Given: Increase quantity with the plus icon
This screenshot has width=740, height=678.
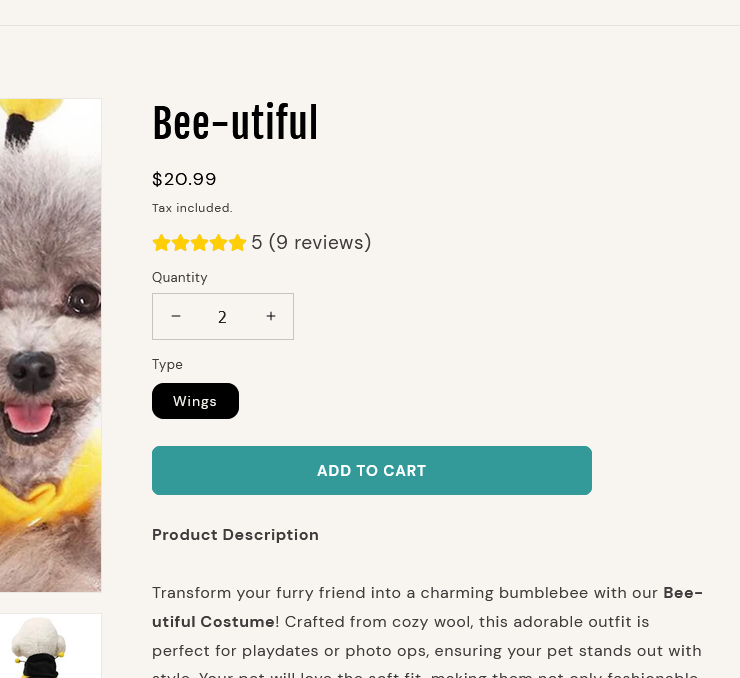Looking at the screenshot, I should [x=270, y=316].
